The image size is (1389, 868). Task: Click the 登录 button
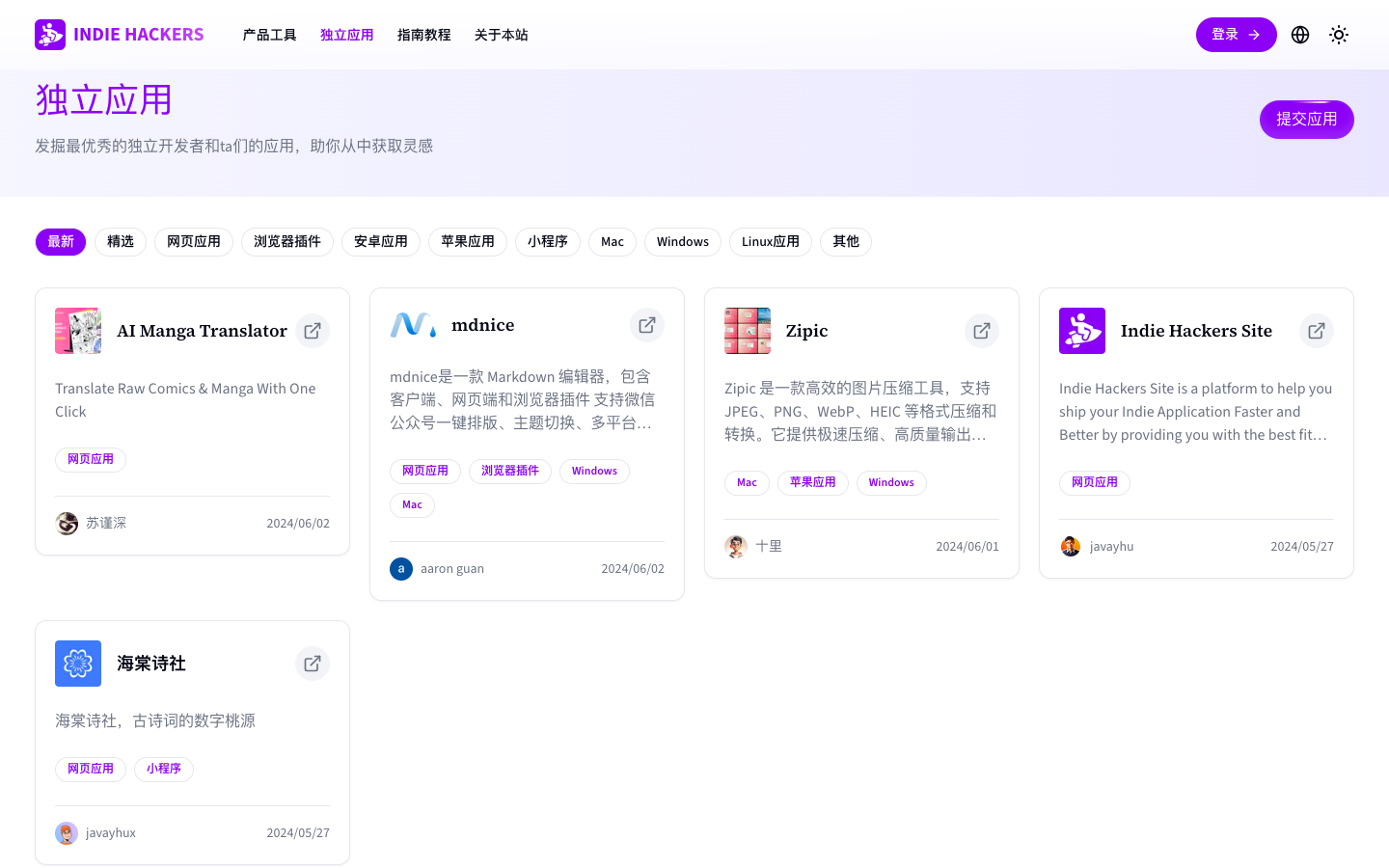click(x=1236, y=34)
